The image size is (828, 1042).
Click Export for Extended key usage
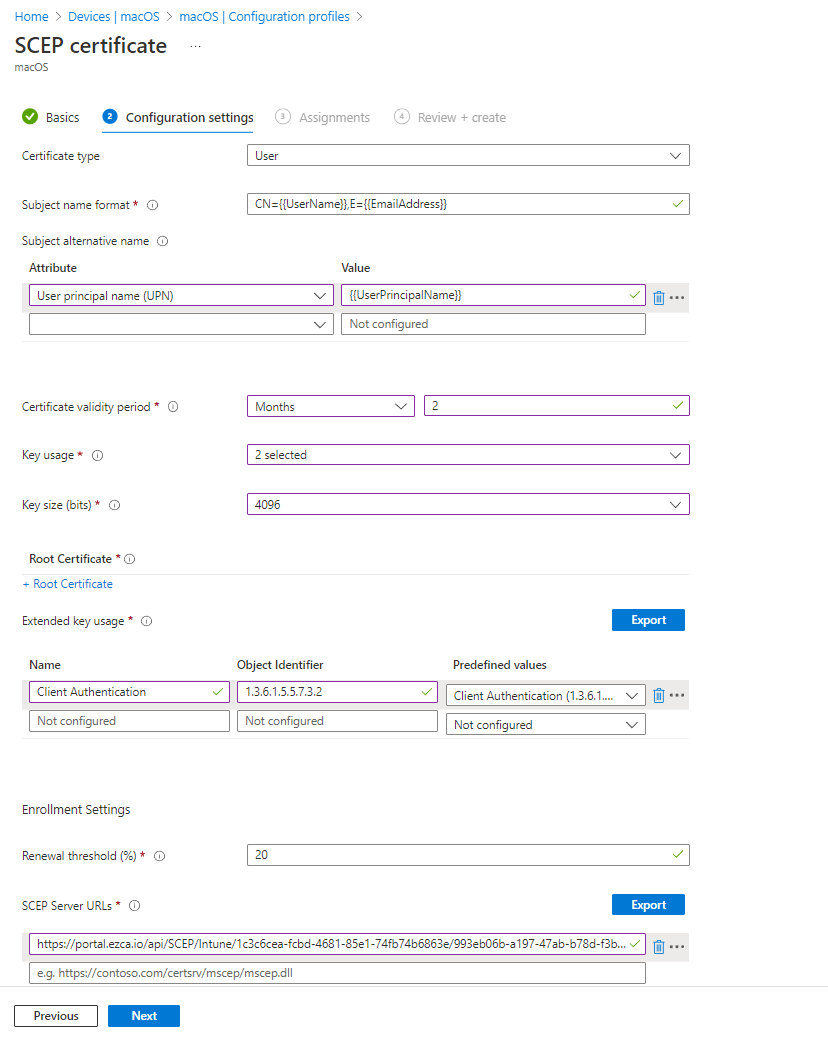pos(648,620)
